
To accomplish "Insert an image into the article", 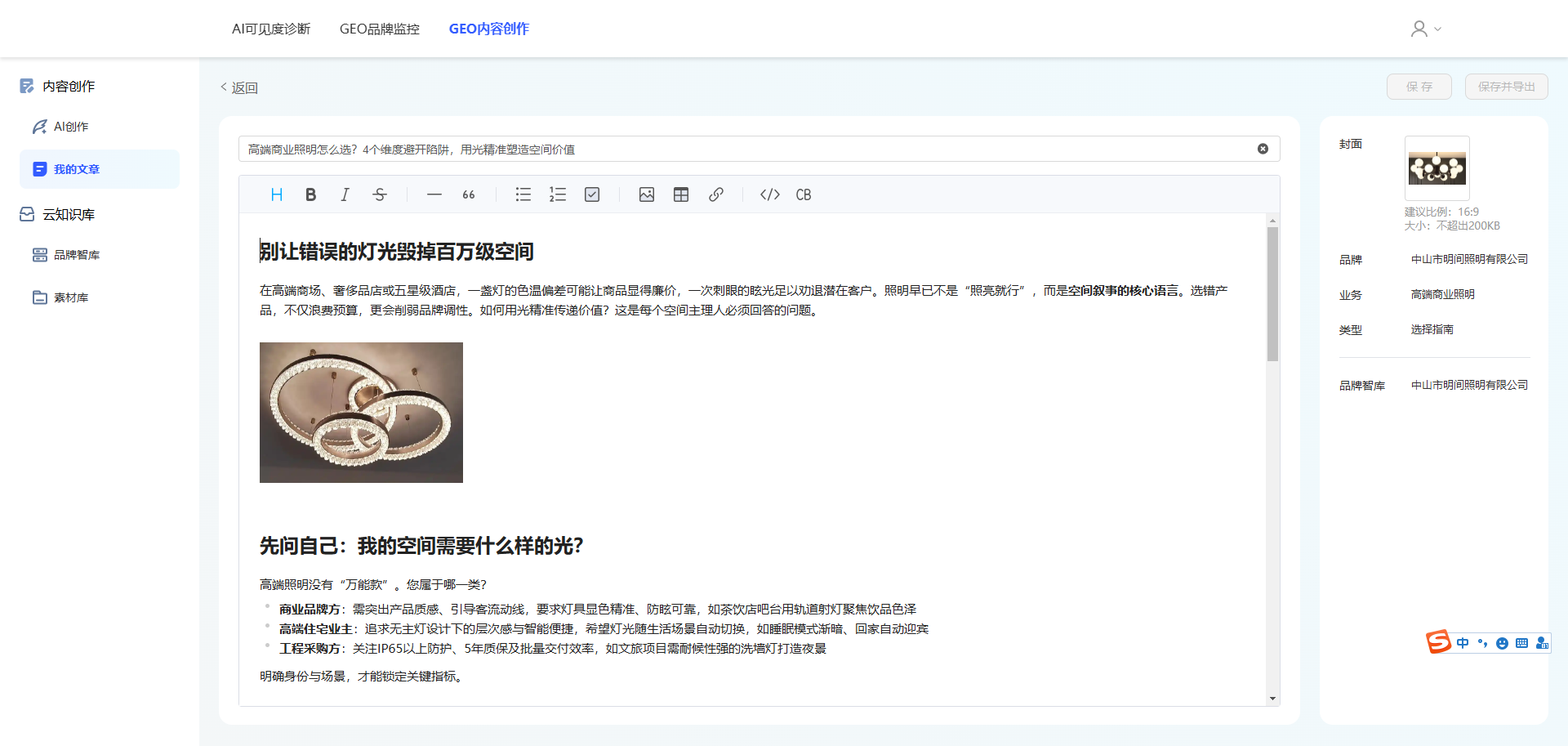I will 647,194.
